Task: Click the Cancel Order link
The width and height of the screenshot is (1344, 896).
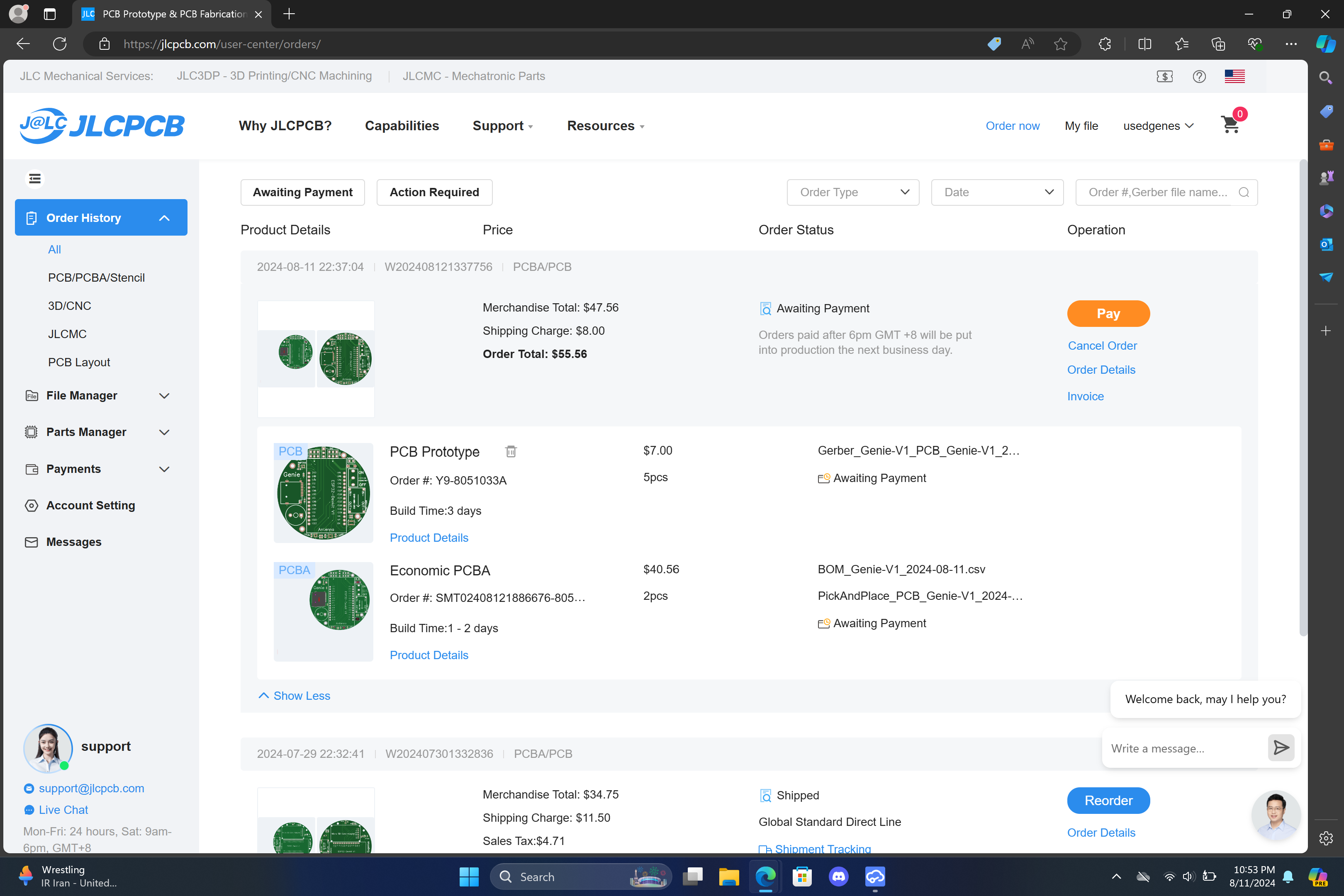Action: [x=1102, y=346]
